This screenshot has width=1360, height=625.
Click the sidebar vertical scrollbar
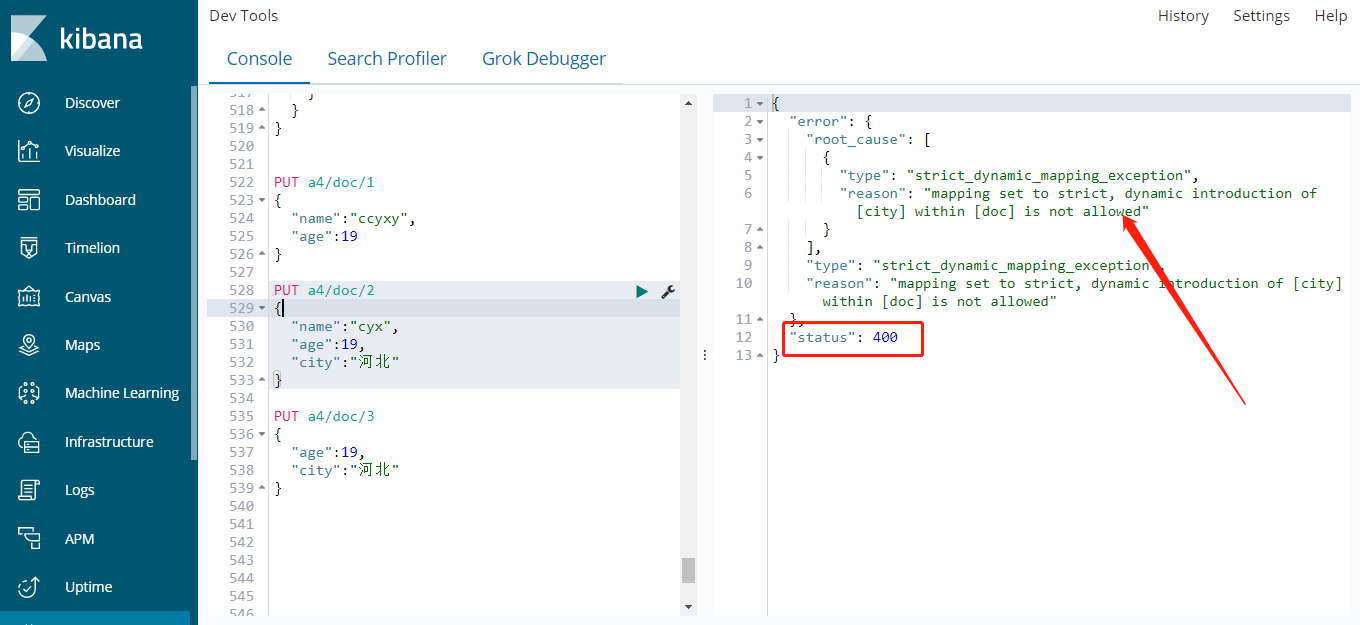click(194, 272)
